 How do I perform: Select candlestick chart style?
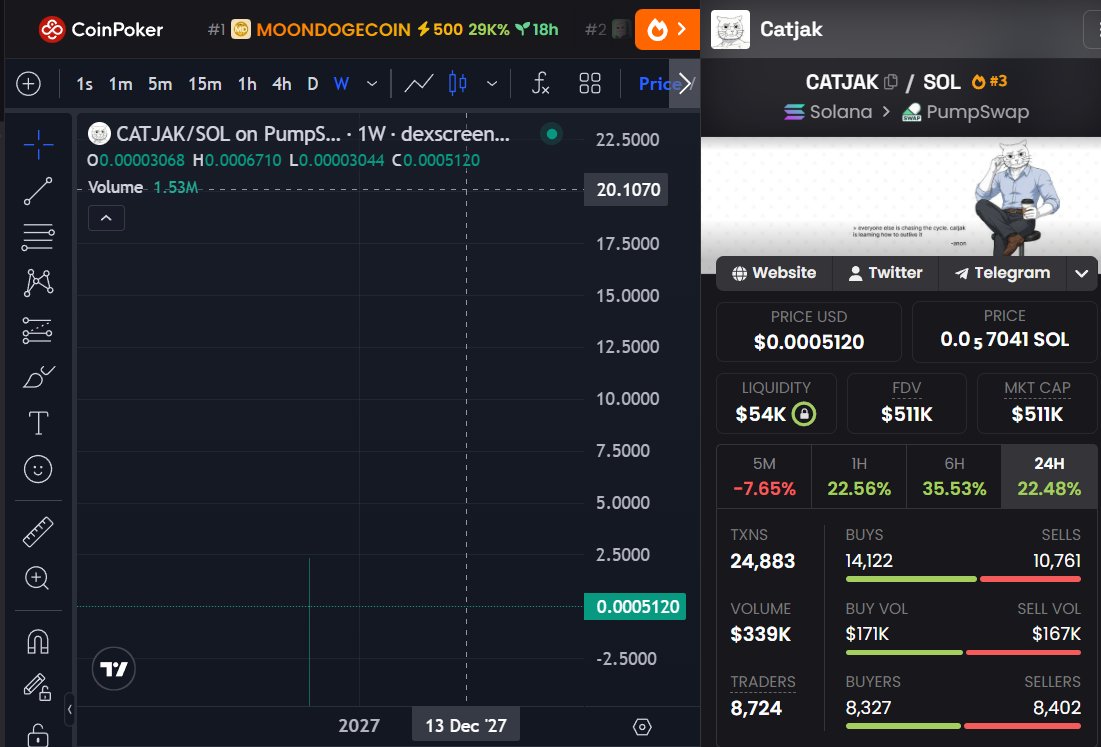457,83
